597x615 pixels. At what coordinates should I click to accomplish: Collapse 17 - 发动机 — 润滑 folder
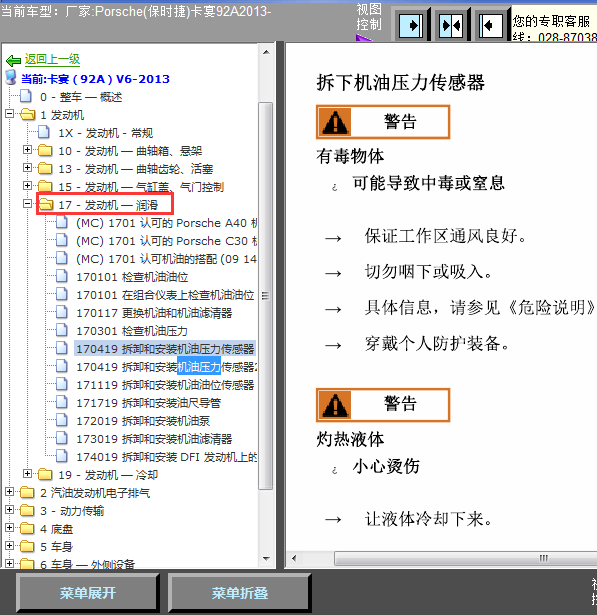(x=27, y=203)
